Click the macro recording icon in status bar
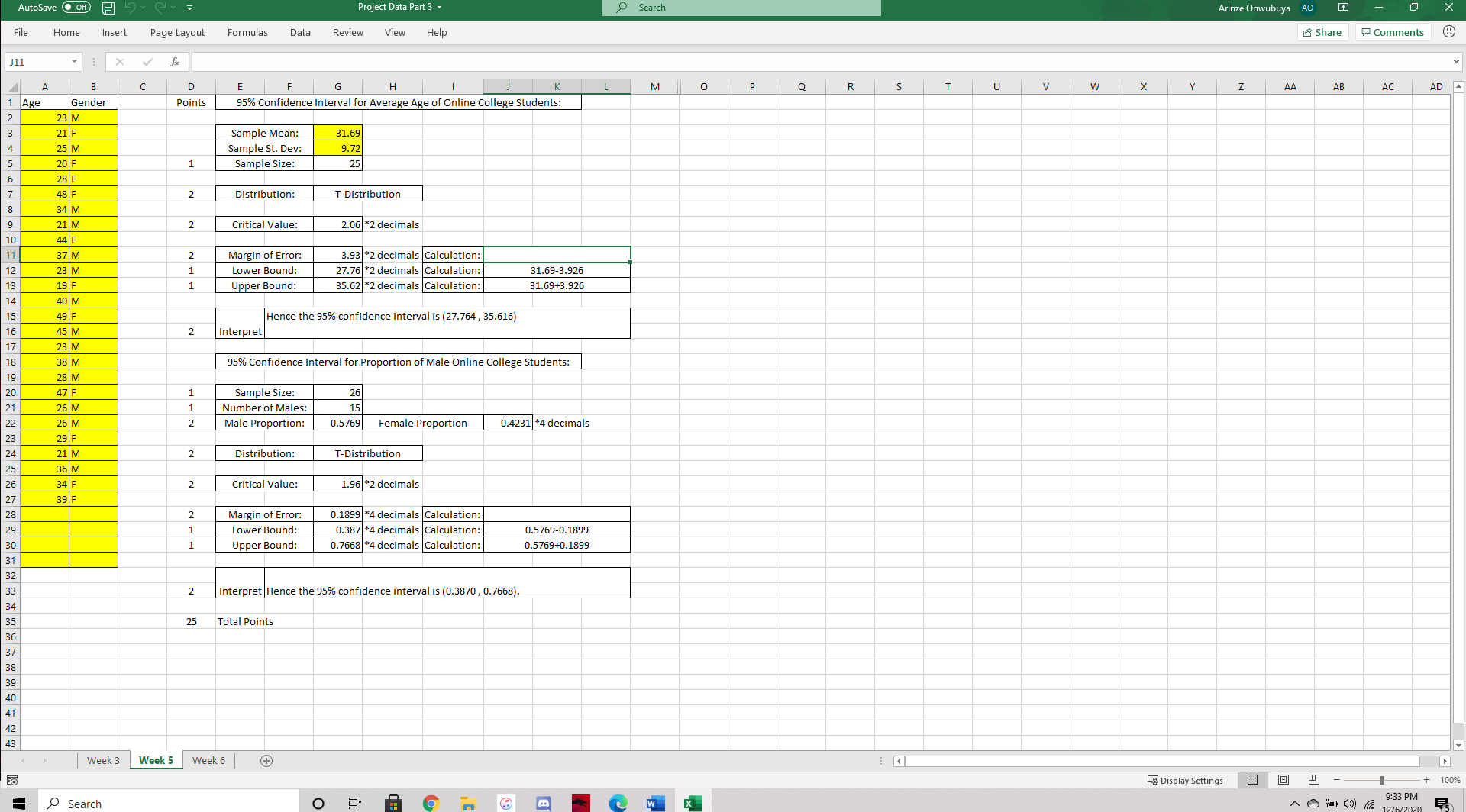 [11, 780]
